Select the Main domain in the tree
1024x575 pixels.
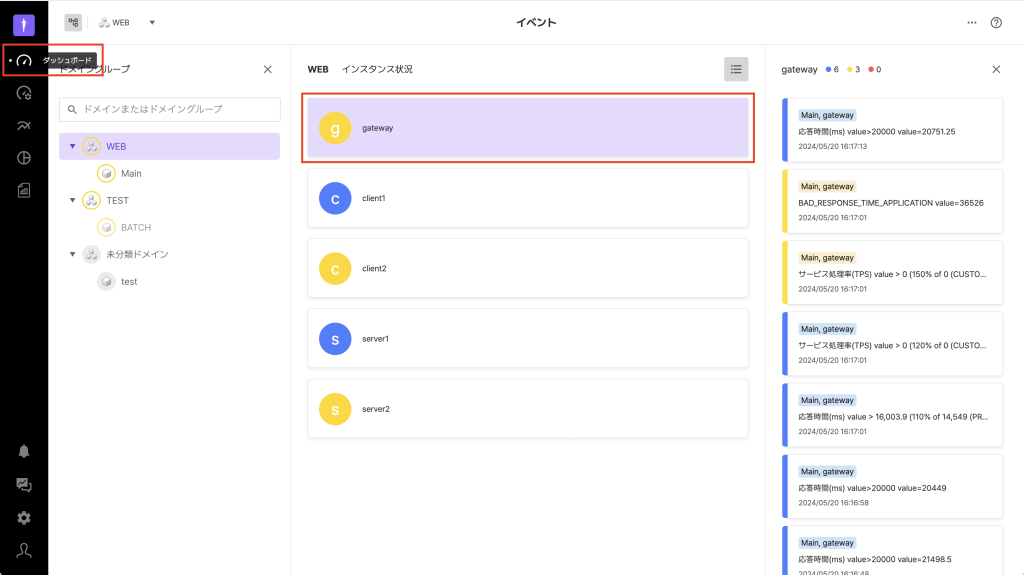pyautogui.click(x=131, y=174)
